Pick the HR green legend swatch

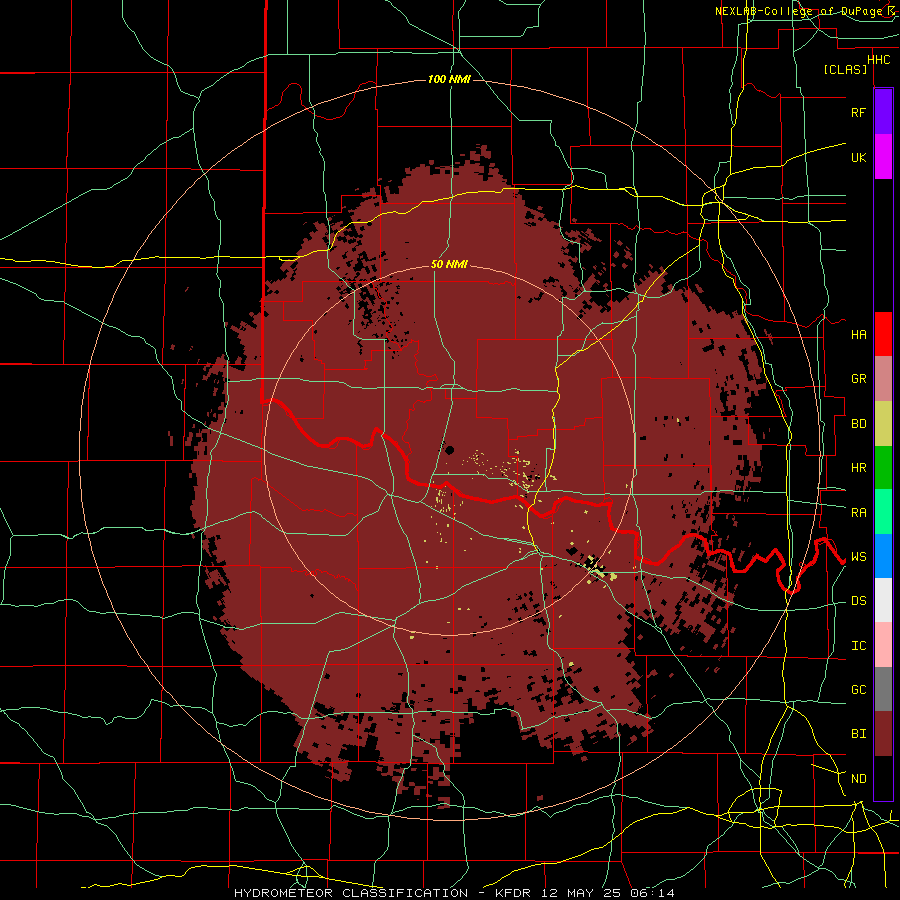point(883,468)
